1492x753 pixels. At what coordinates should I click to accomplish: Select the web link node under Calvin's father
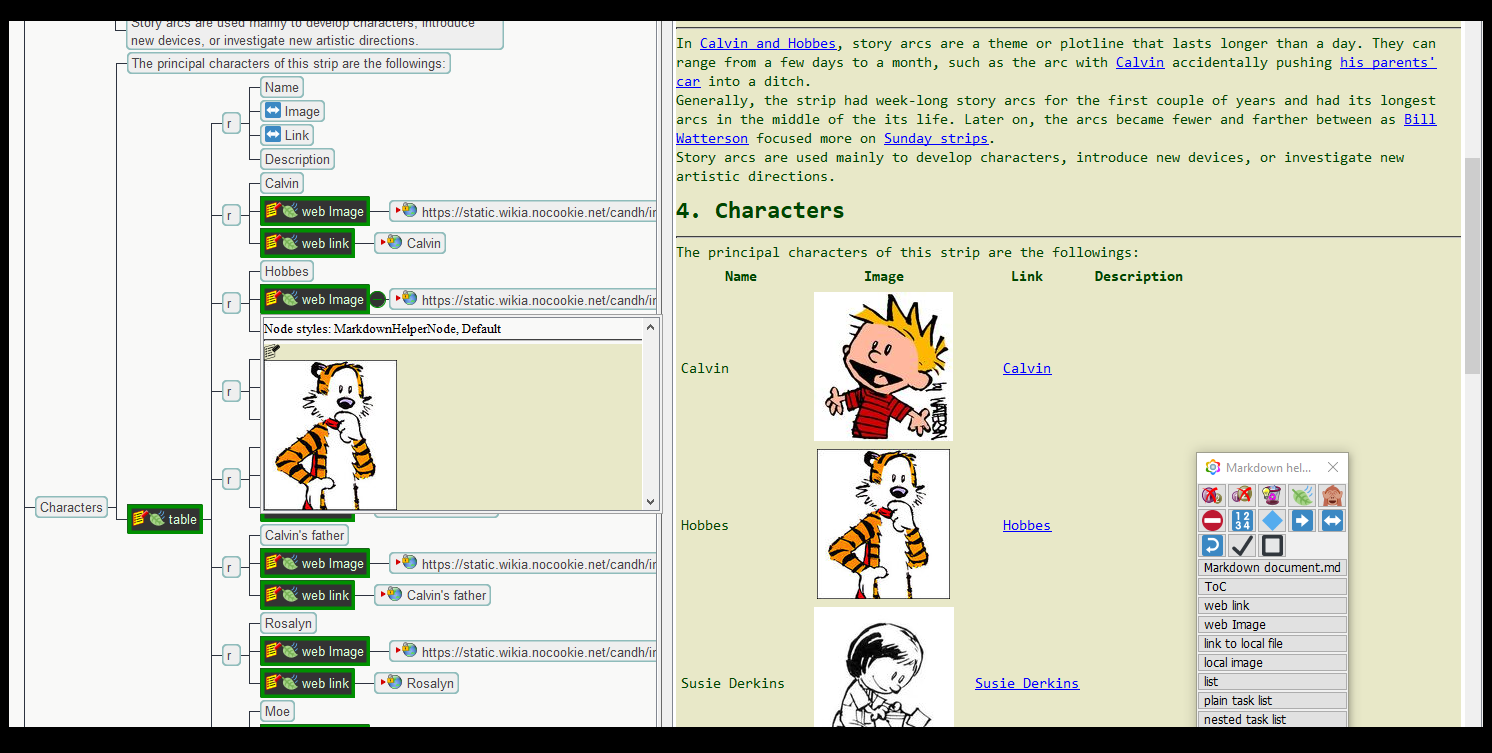308,595
